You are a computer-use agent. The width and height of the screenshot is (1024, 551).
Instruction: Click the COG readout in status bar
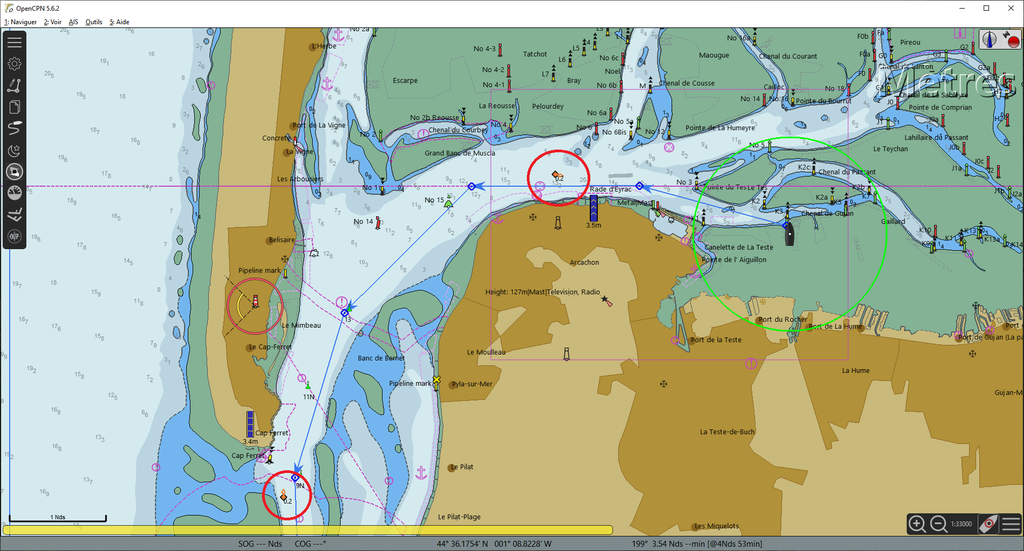[x=310, y=544]
